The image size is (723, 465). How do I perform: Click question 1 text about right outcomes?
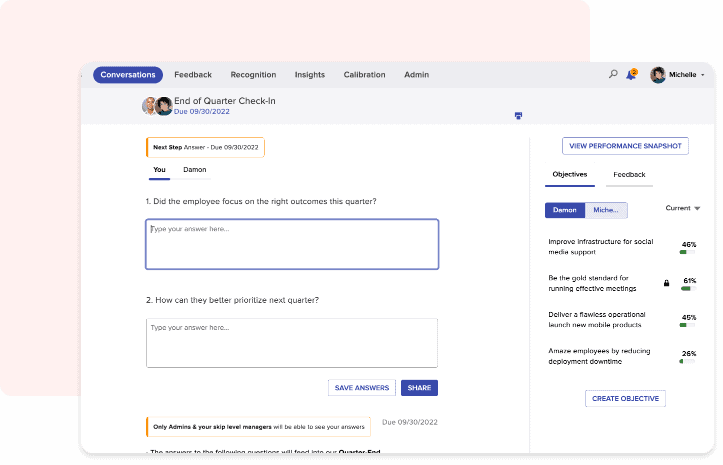coord(261,202)
